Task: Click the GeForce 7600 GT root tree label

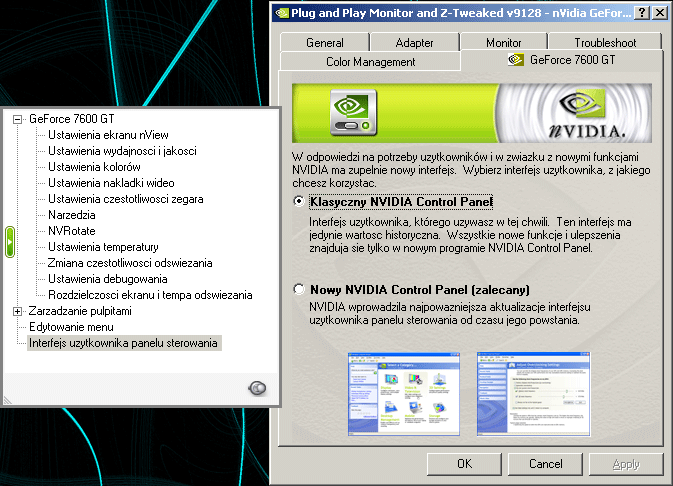Action: [72, 119]
